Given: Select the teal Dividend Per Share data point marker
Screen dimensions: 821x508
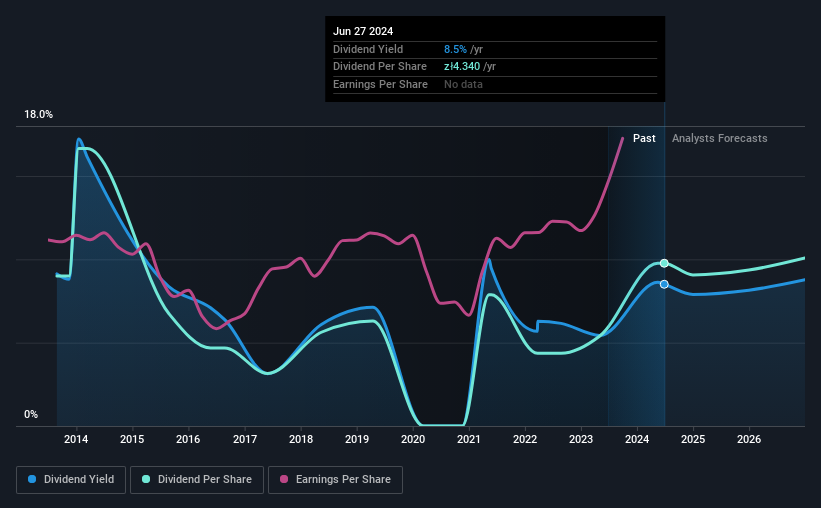Looking at the screenshot, I should pos(664,263).
